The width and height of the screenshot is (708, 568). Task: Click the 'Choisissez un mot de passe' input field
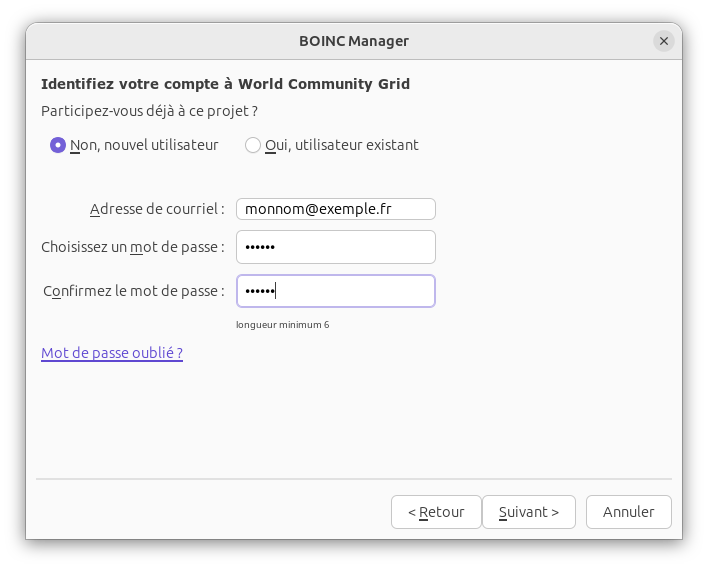click(335, 247)
